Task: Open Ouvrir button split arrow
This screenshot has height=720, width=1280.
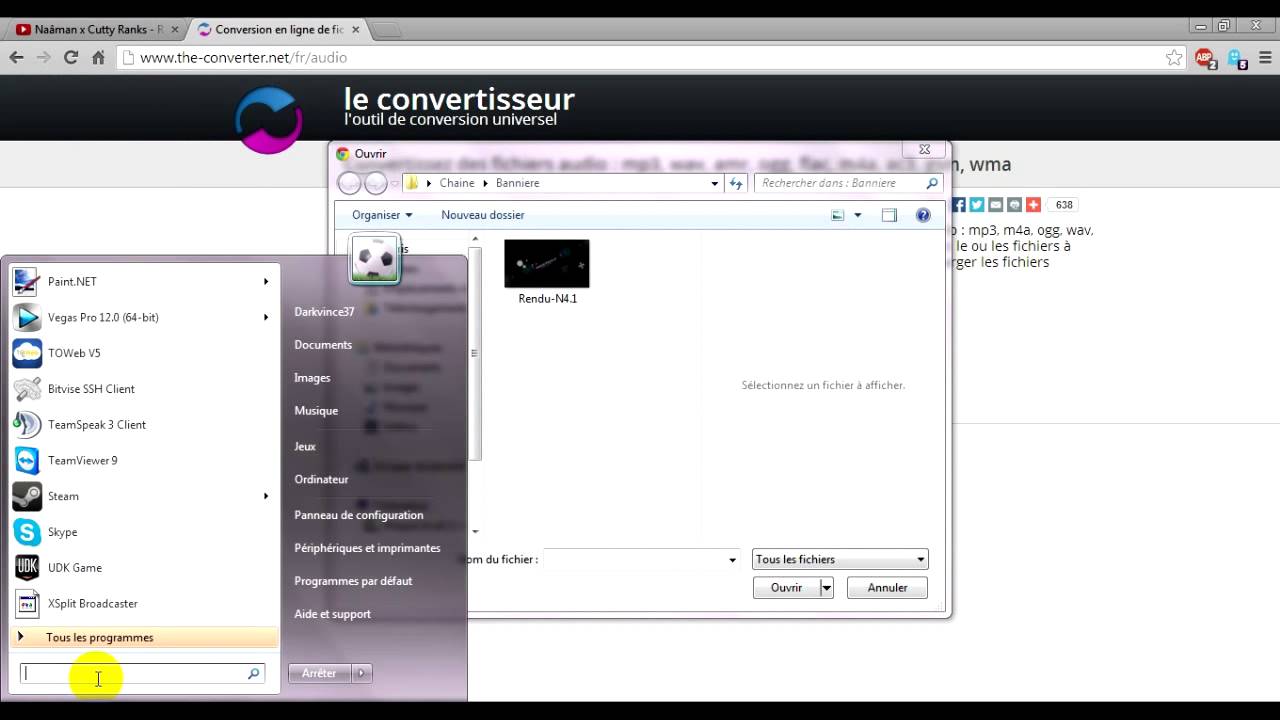Action: pyautogui.click(x=826, y=588)
